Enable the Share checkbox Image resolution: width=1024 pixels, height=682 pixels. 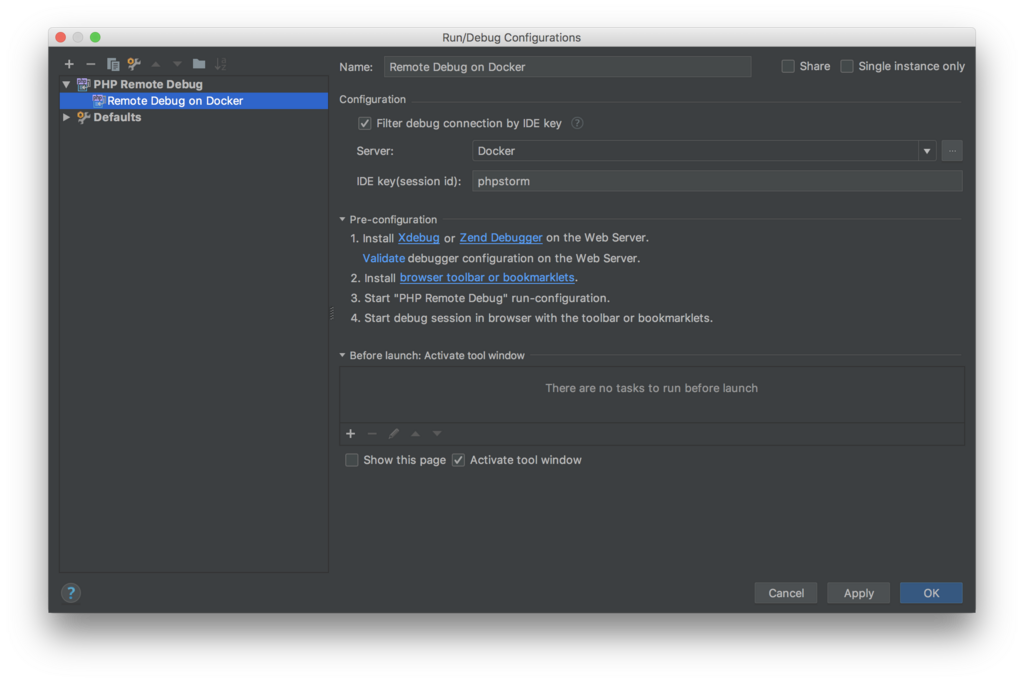[x=788, y=67]
